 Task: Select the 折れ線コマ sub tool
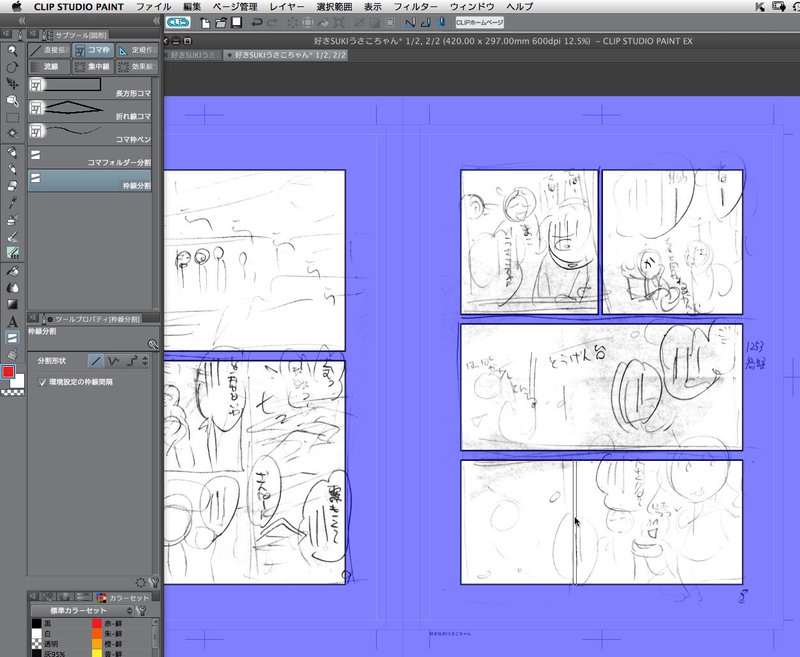tap(90, 111)
